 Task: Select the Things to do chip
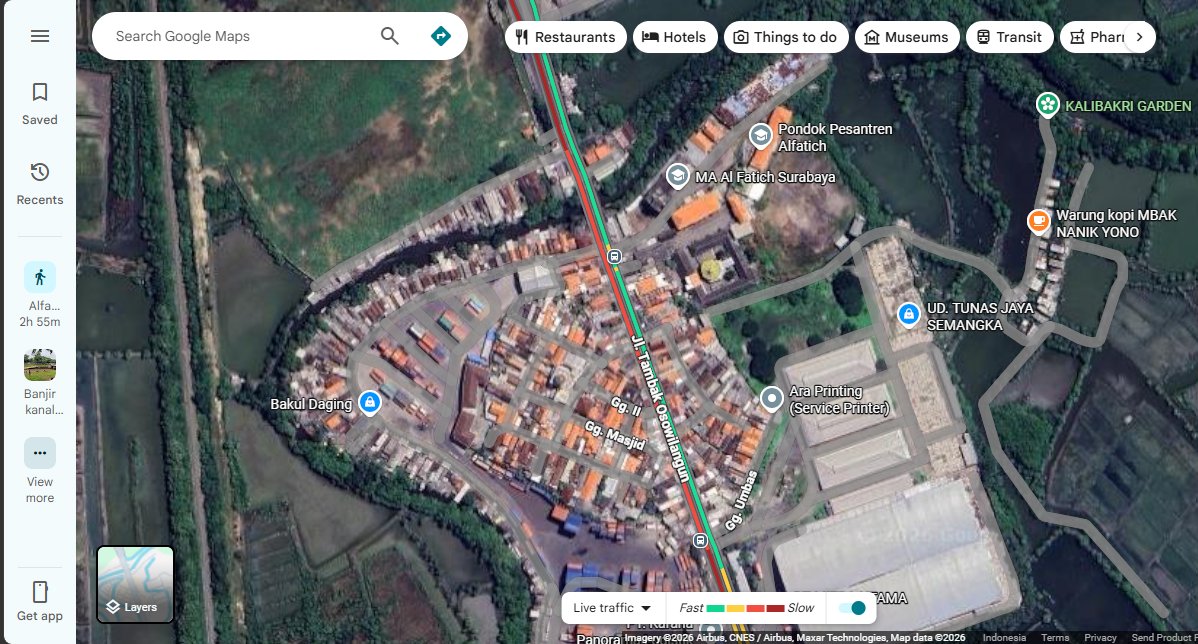point(786,37)
